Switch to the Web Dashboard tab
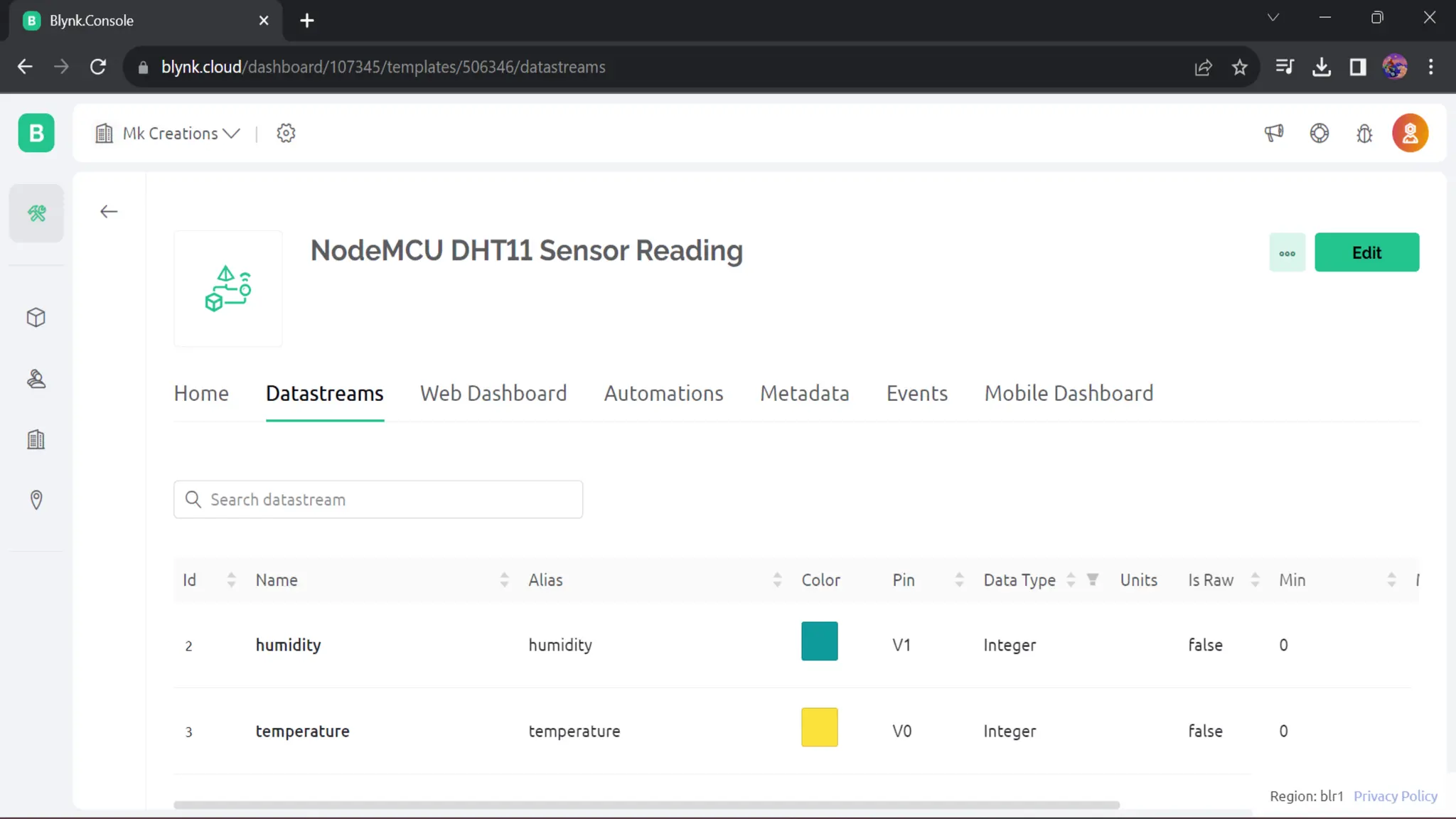This screenshot has height=819, width=1456. (493, 393)
